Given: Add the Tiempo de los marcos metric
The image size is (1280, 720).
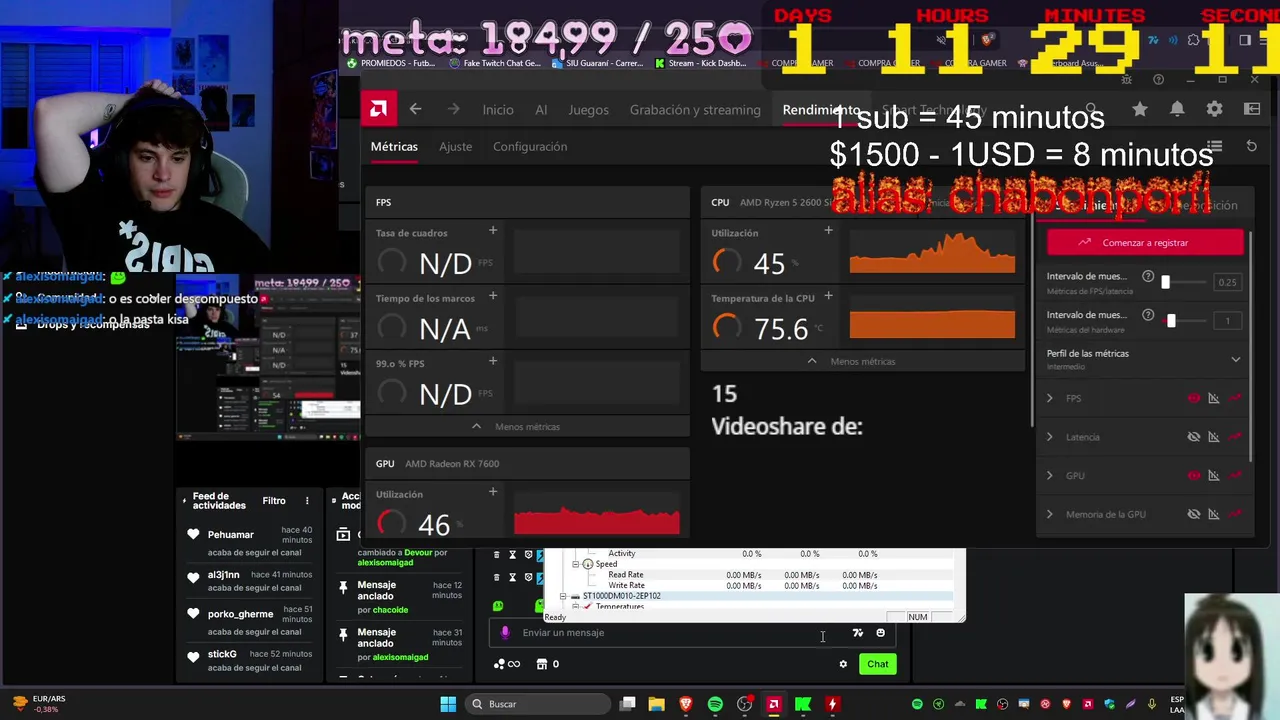Looking at the screenshot, I should coord(492,296).
